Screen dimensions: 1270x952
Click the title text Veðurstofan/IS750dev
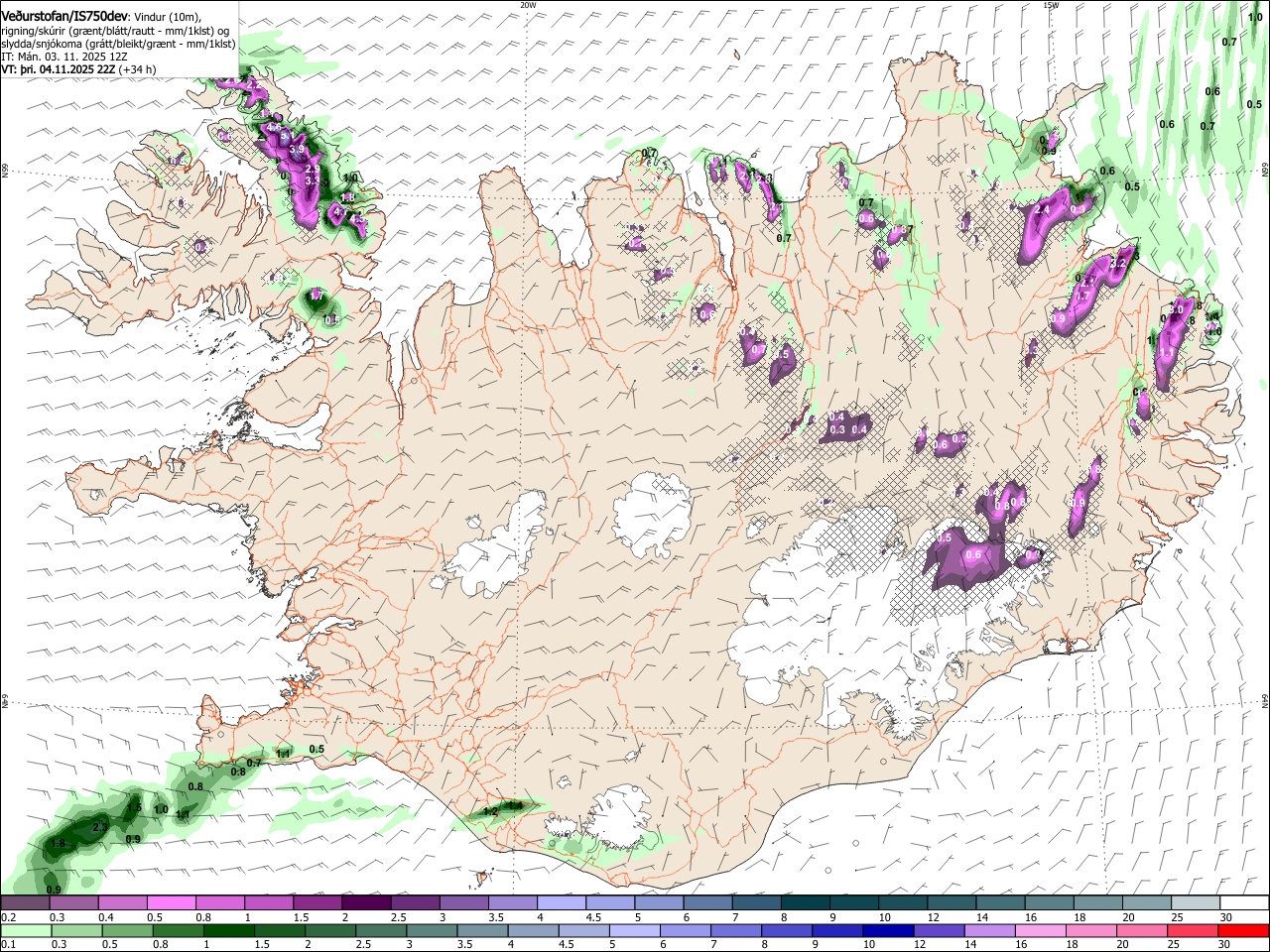[64, 16]
